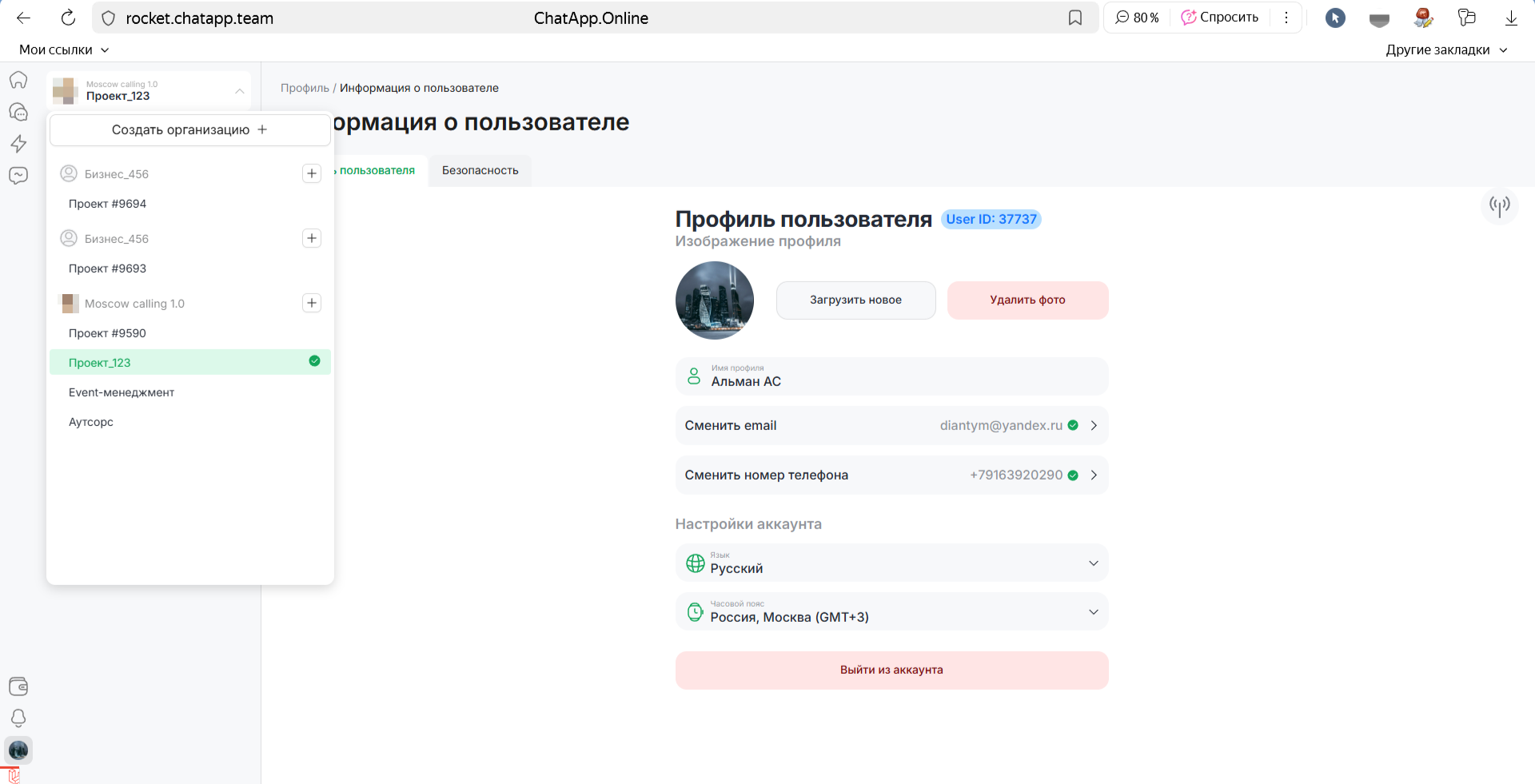Click the Загрузить новое button
Image resolution: width=1535 pixels, height=784 pixels.
pyautogui.click(x=855, y=300)
